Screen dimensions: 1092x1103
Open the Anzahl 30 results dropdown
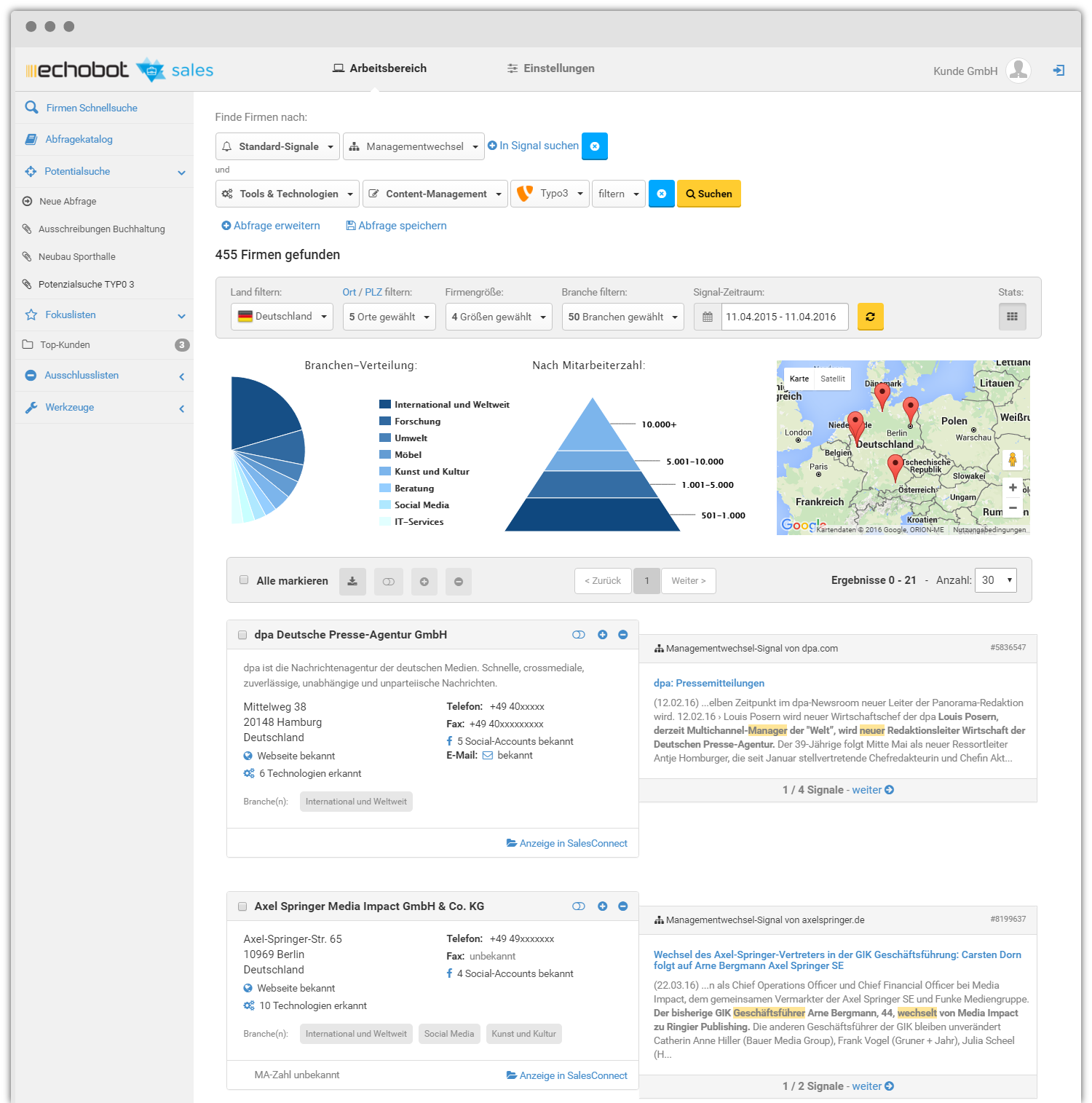point(995,580)
